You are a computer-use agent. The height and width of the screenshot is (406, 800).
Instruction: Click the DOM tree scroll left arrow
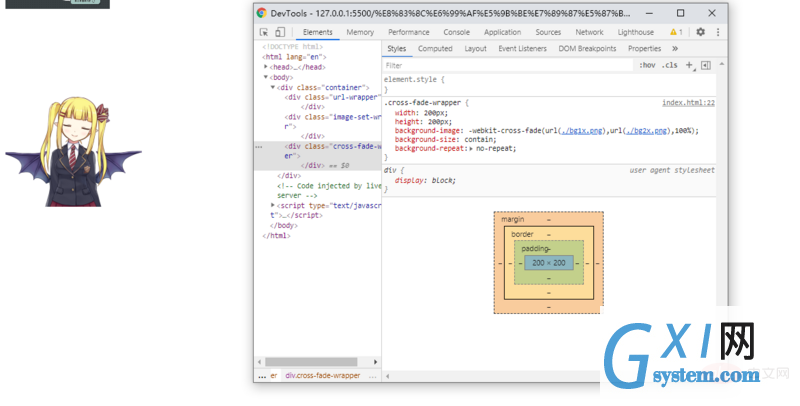coord(259,362)
